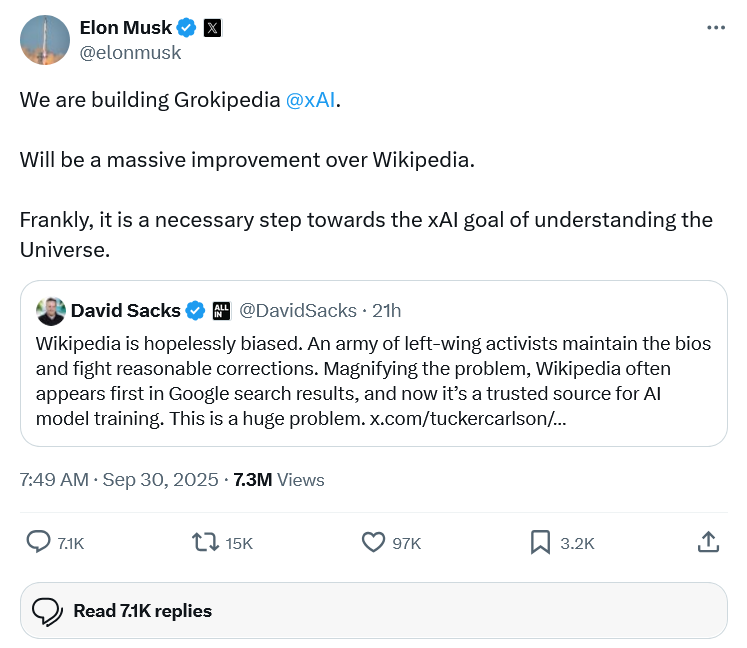Image resolution: width=747 pixels, height=648 pixels.
Task: Share the post via the upload icon
Action: (707, 542)
